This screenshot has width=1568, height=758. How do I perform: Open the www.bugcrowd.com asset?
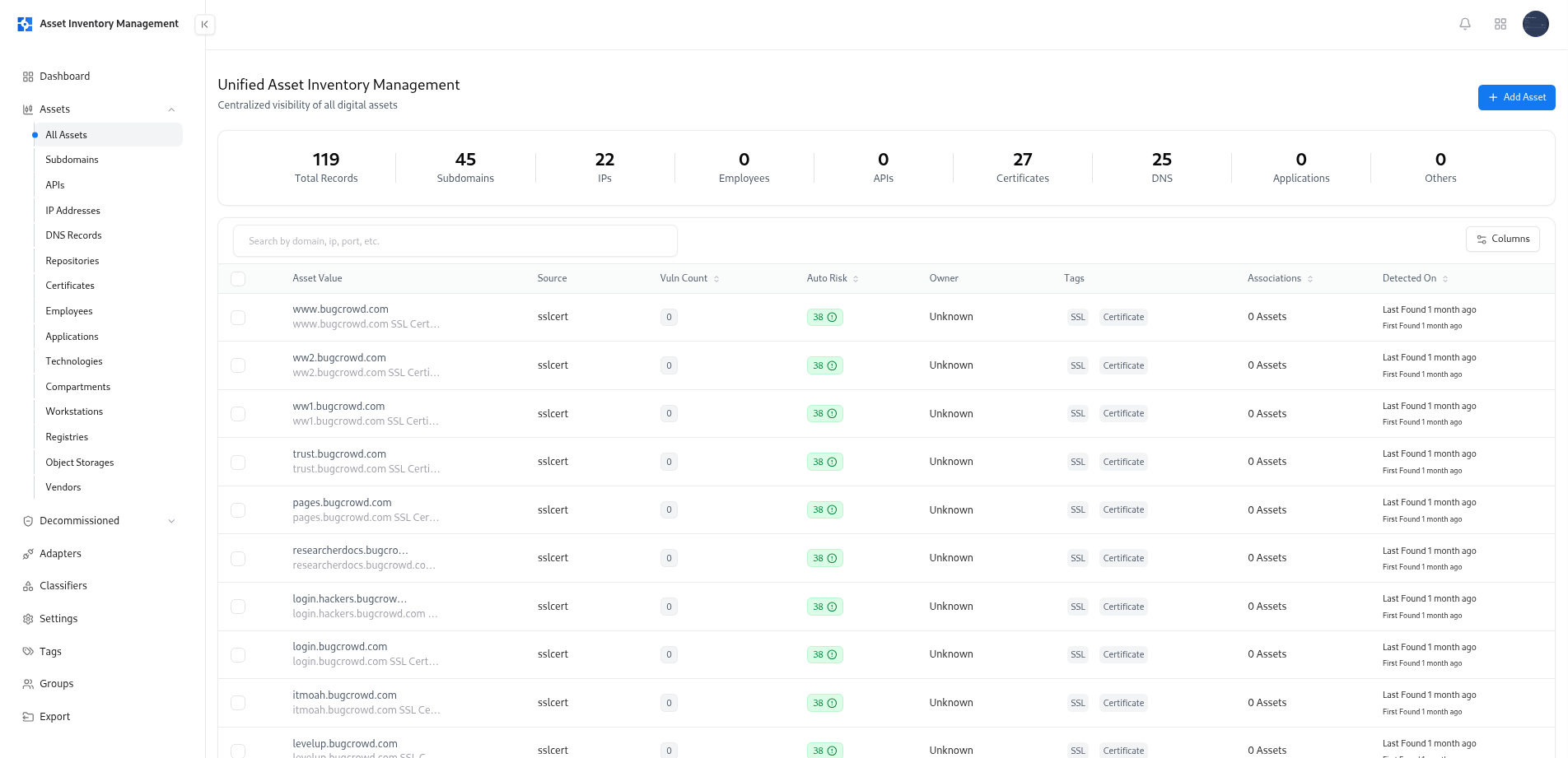tap(340, 309)
